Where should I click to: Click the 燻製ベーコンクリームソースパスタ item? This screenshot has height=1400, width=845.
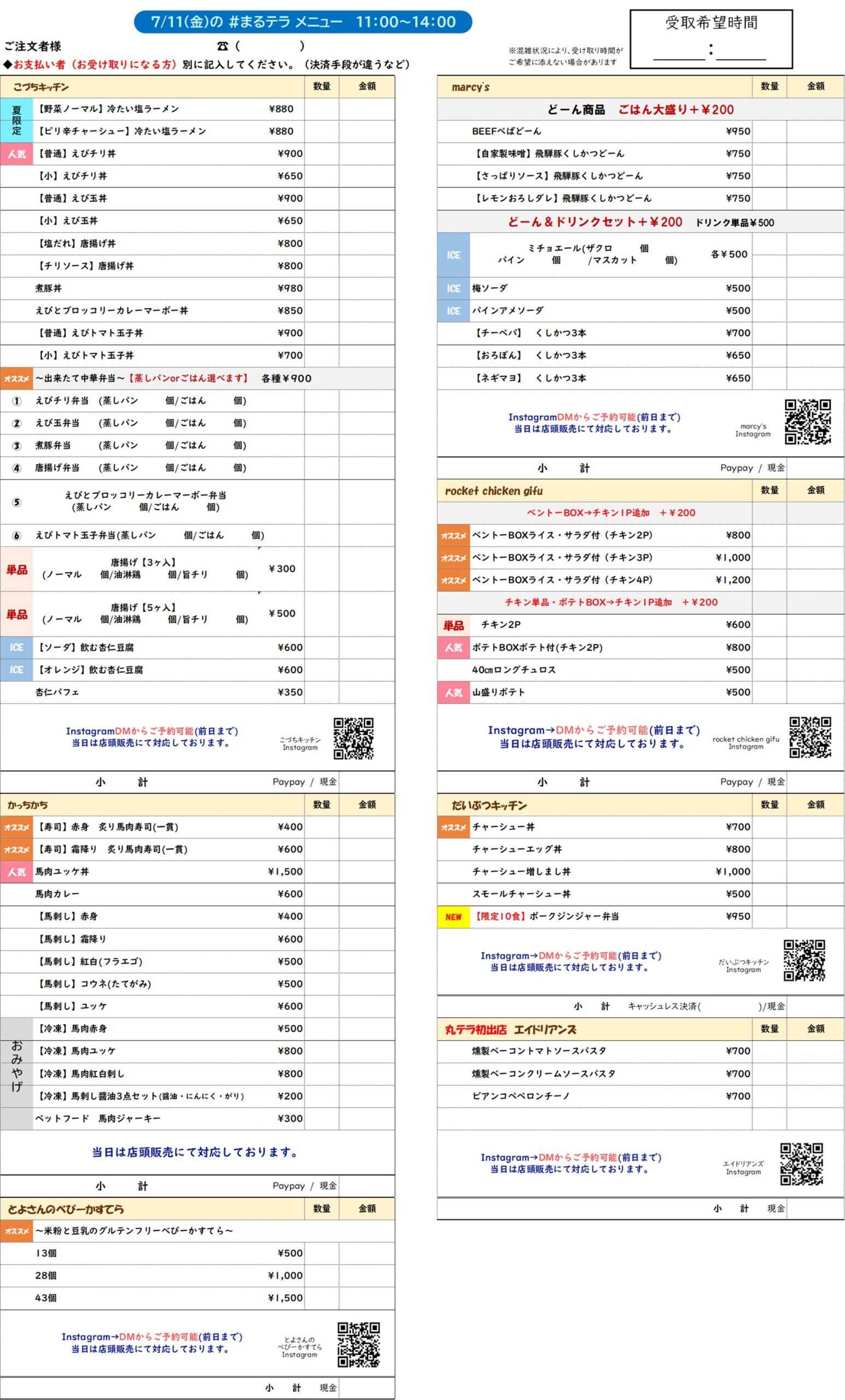[544, 1074]
